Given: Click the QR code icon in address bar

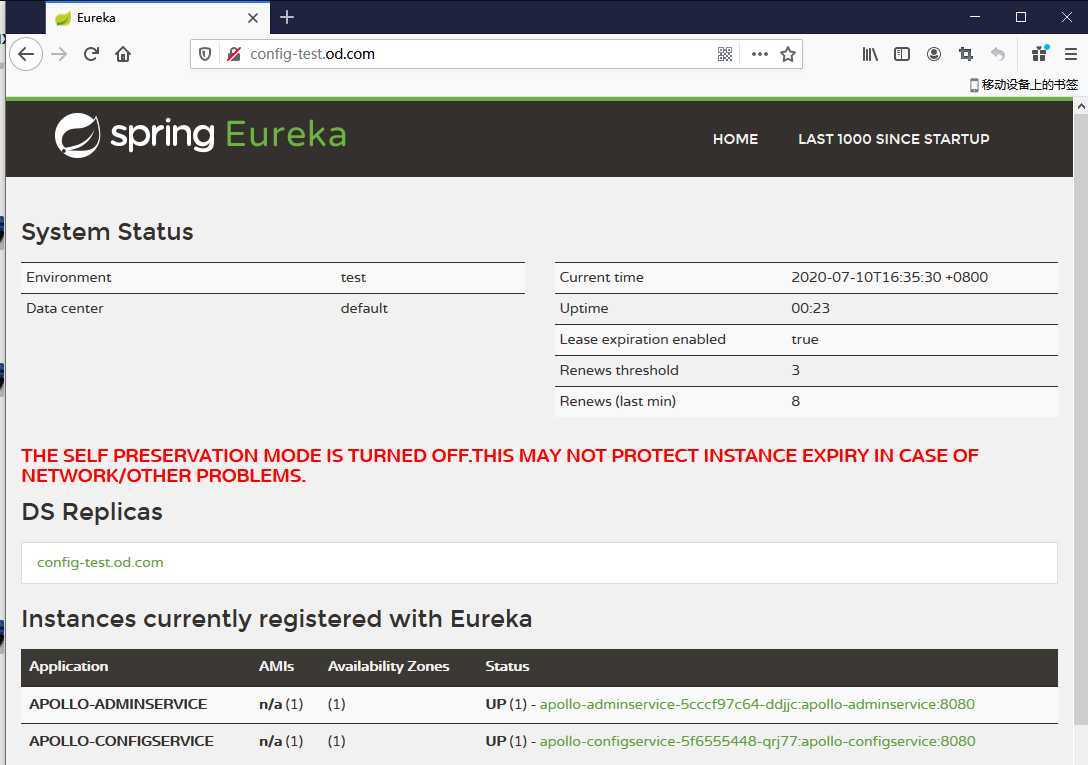Looking at the screenshot, I should (x=725, y=54).
